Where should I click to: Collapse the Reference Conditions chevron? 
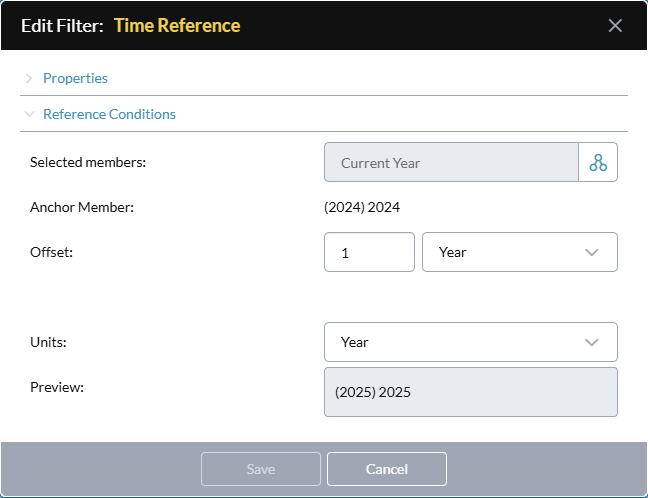29,114
